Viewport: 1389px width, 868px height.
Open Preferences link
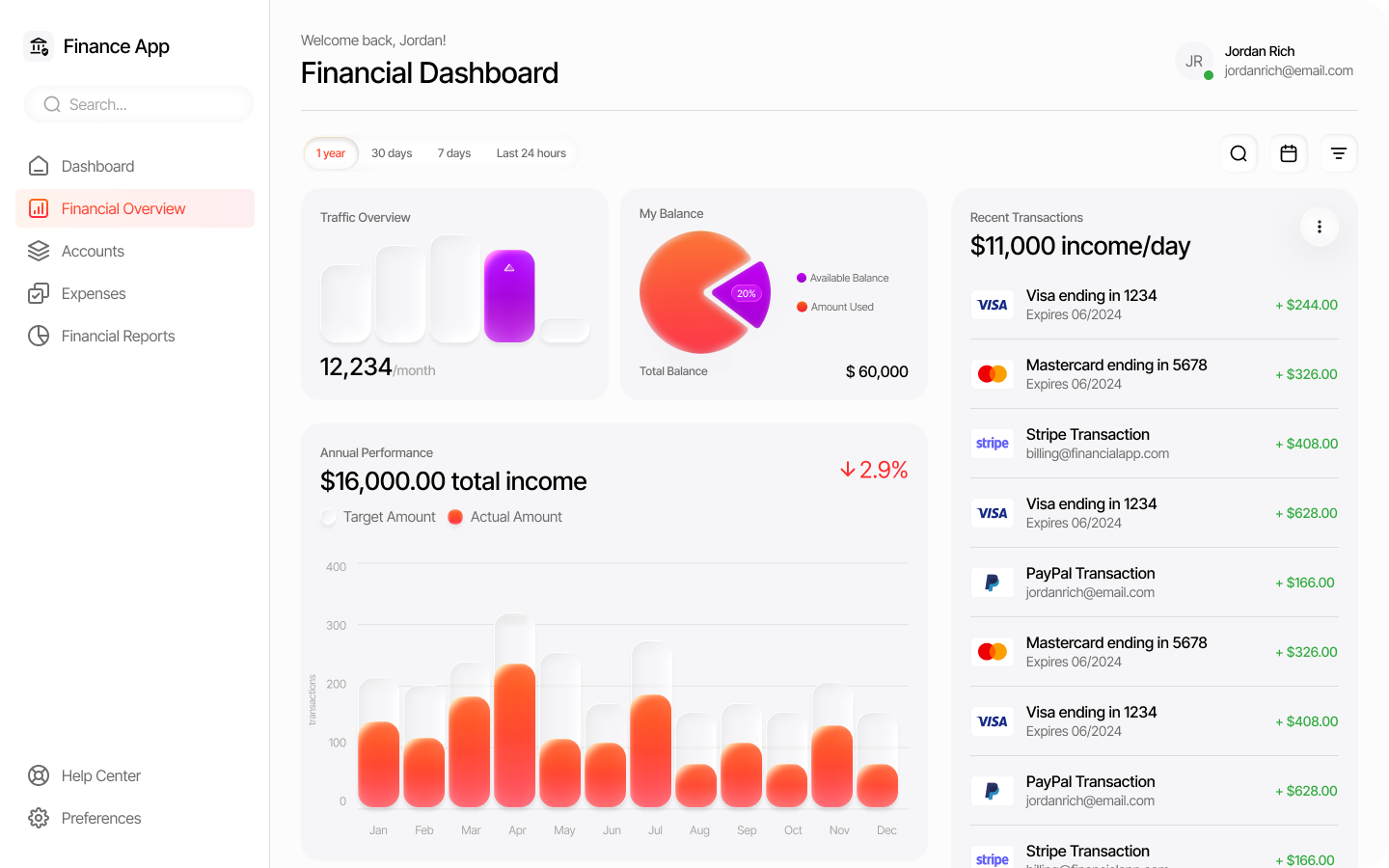pyautogui.click(x=135, y=818)
